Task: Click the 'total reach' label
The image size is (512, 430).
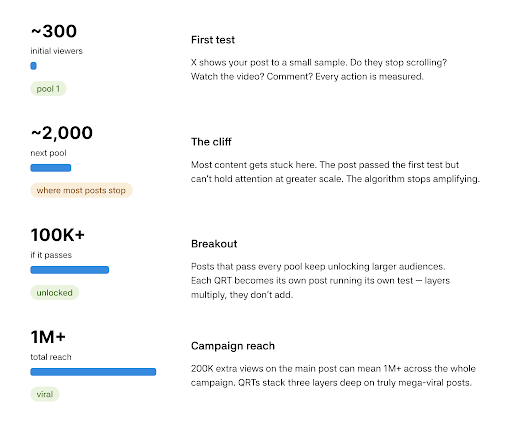Action: point(51,357)
